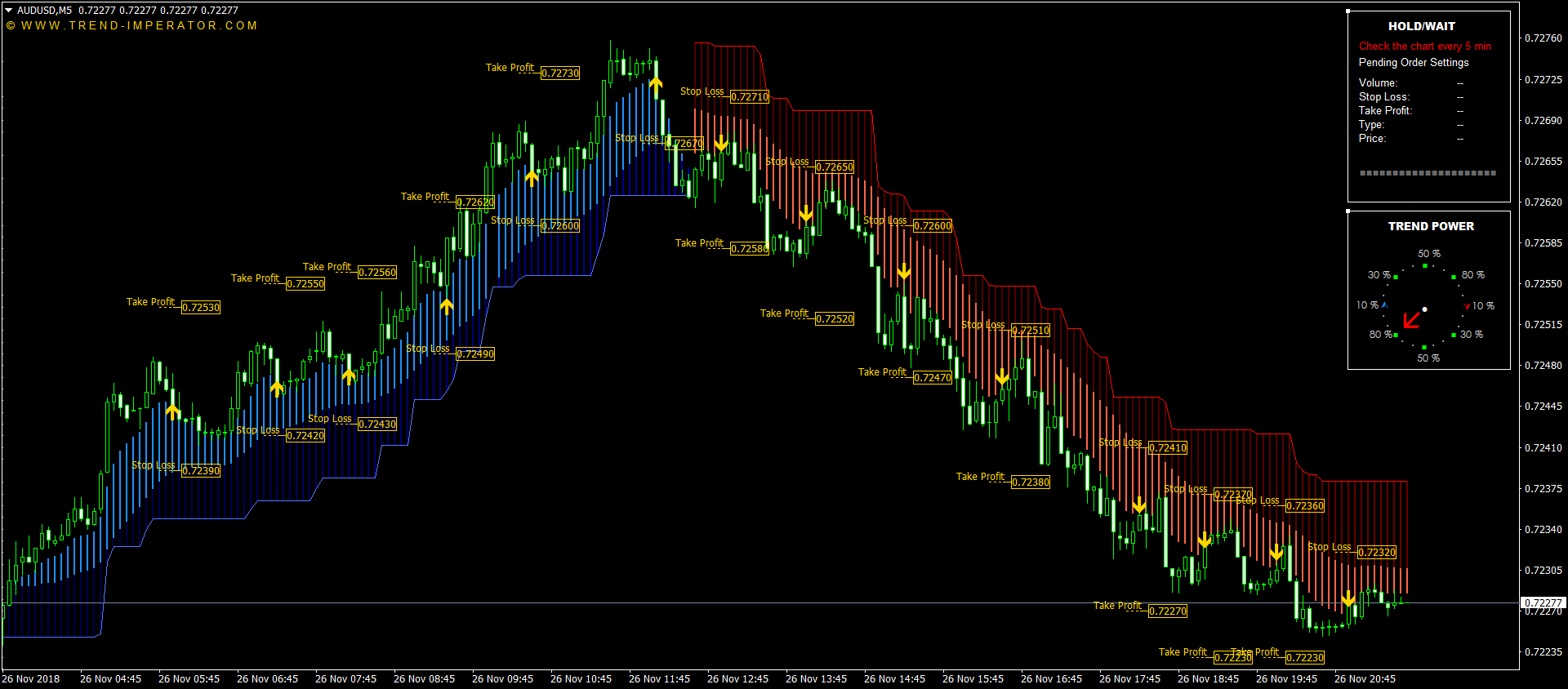Click the Volume: field in order panel
This screenshot has width=1568, height=689.
click(1411, 83)
